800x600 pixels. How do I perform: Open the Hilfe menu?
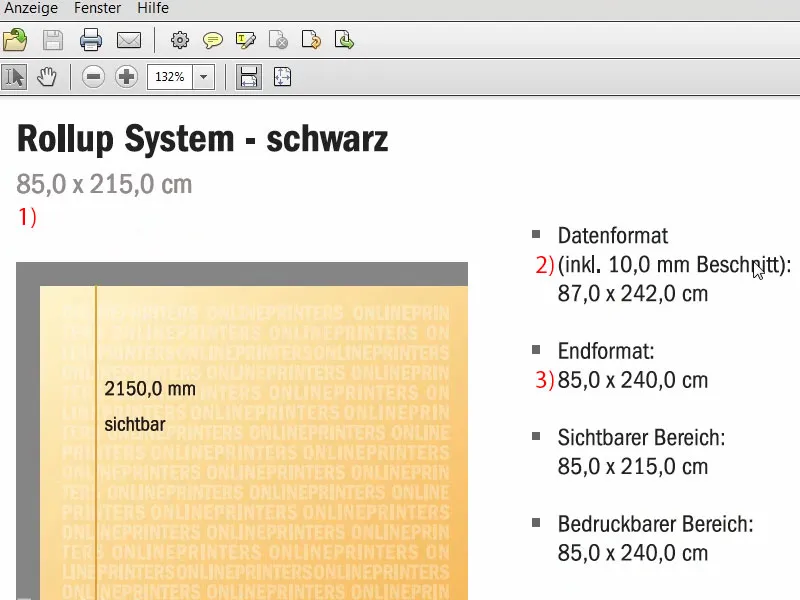click(153, 8)
